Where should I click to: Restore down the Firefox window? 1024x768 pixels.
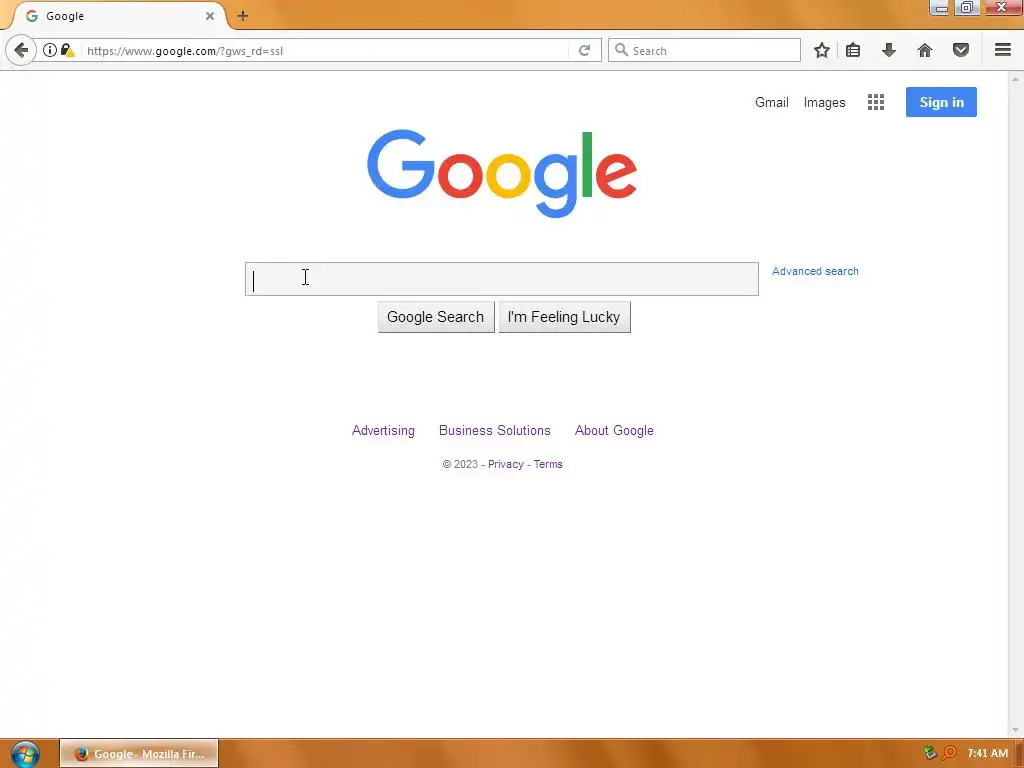pos(967,8)
